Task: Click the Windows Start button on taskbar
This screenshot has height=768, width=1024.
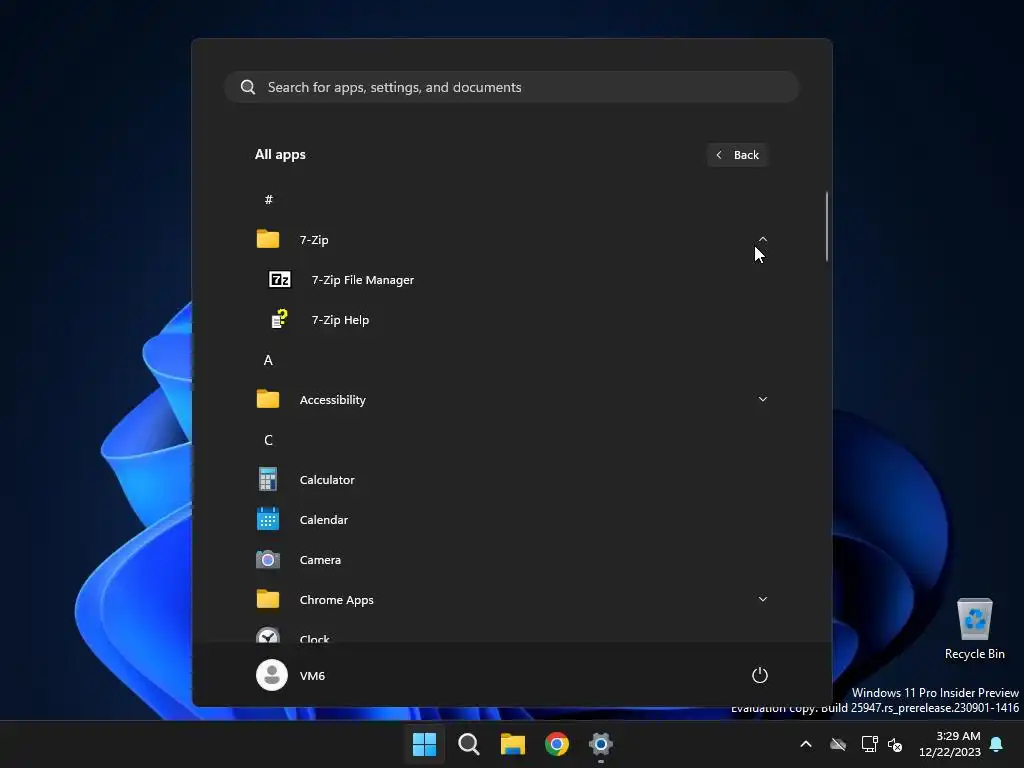Action: (x=424, y=744)
